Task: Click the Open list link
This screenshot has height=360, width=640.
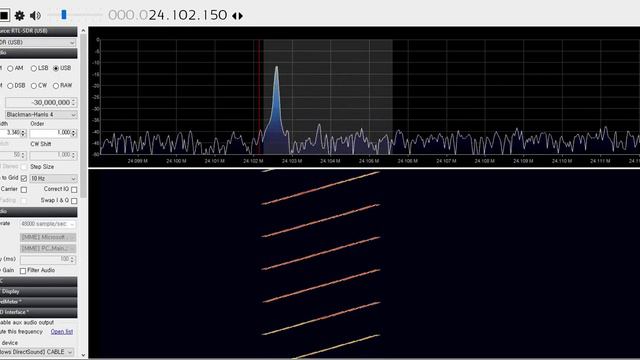Action: tap(62, 332)
